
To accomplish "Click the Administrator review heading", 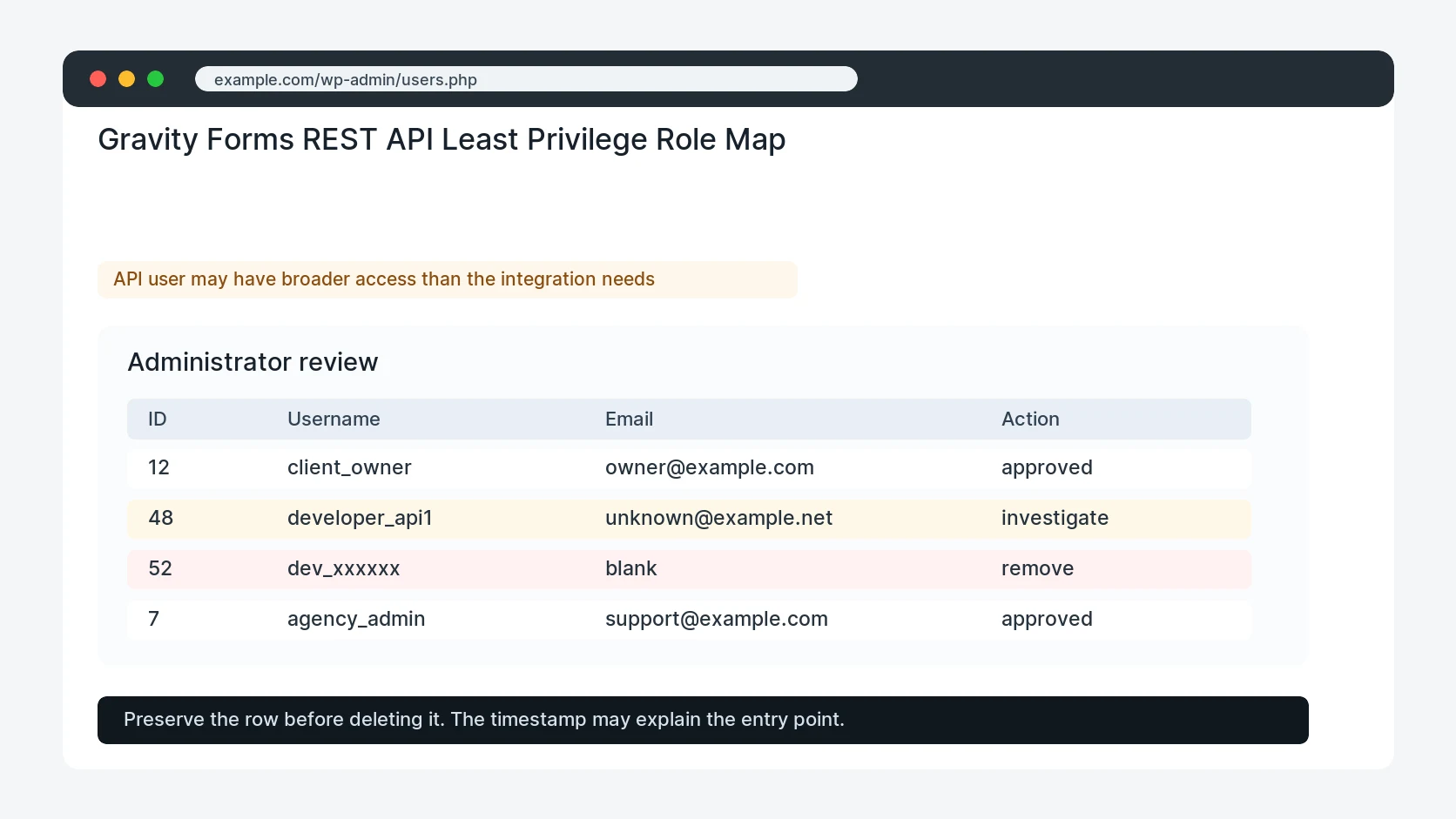I will tap(253, 362).
